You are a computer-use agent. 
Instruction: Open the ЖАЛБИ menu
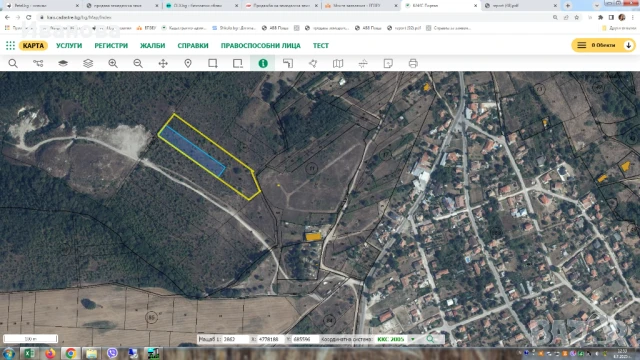(x=152, y=45)
